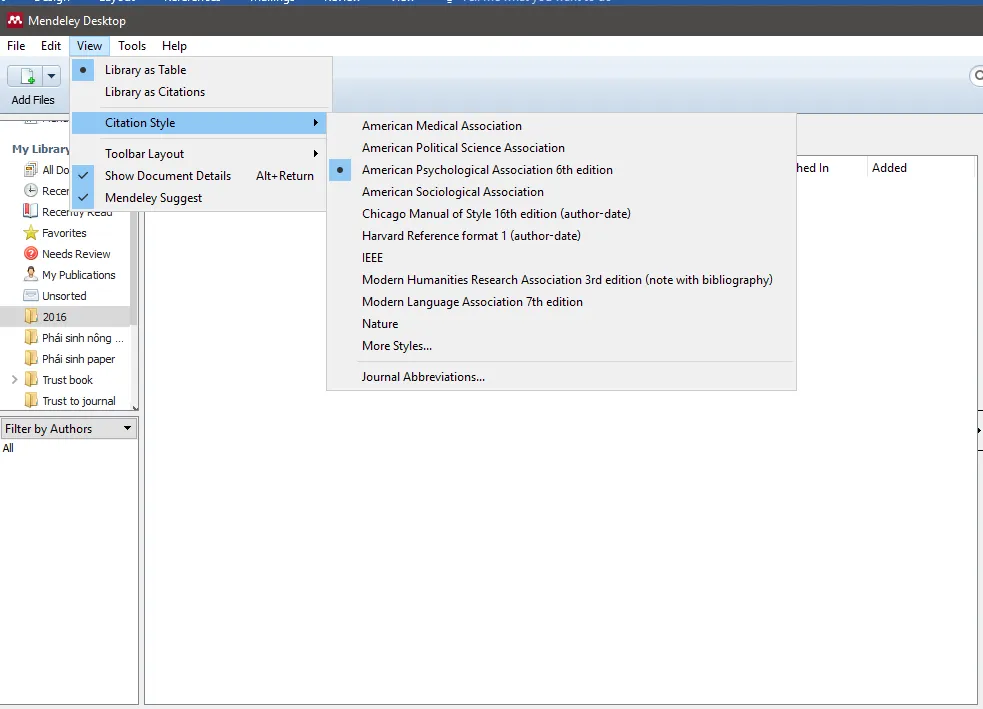Image resolution: width=983 pixels, height=709 pixels.
Task: Open the Recently Read book icon
Action: click(x=31, y=212)
